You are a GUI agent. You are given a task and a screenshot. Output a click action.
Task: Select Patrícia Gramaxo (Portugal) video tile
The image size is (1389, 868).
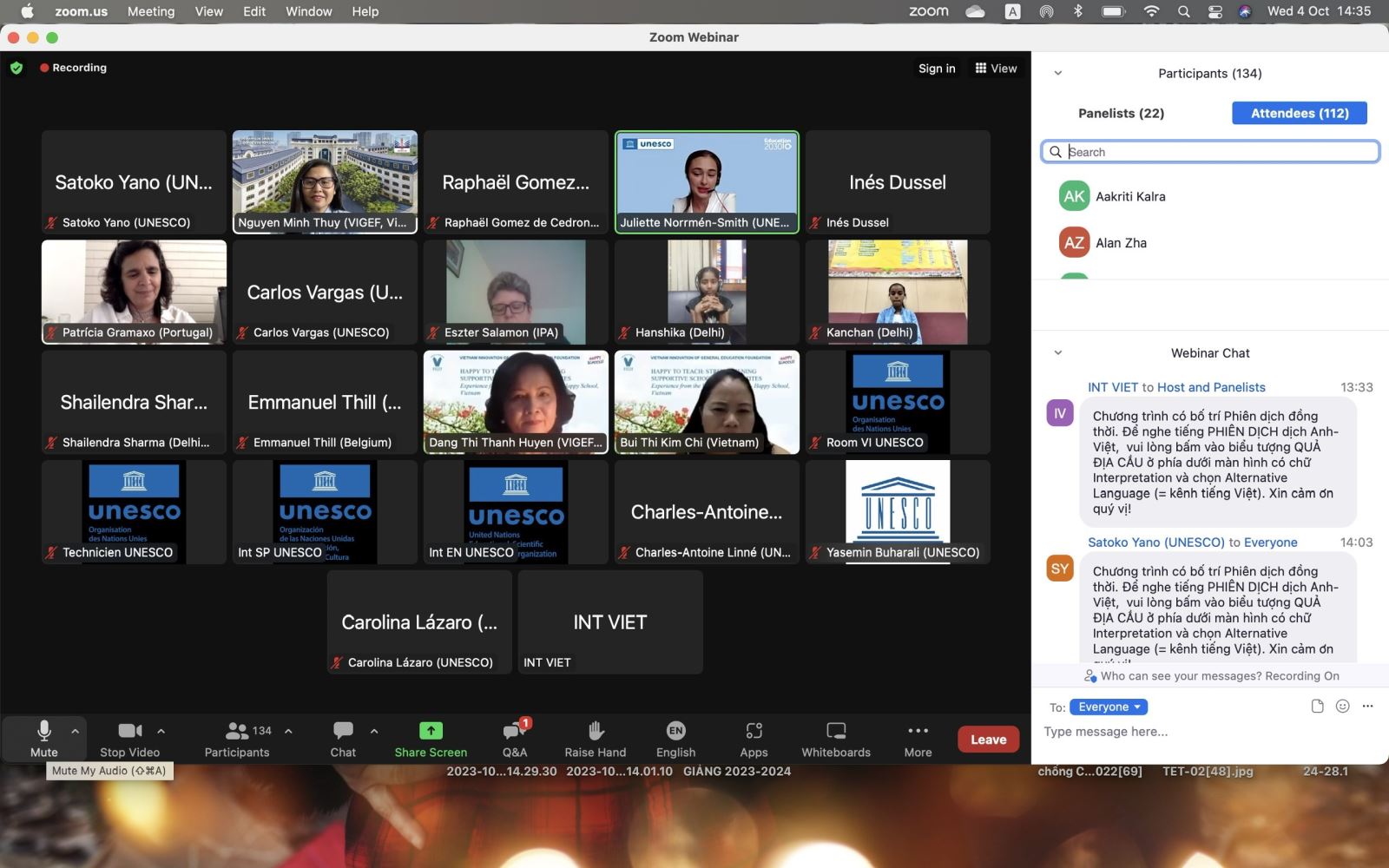(x=134, y=293)
